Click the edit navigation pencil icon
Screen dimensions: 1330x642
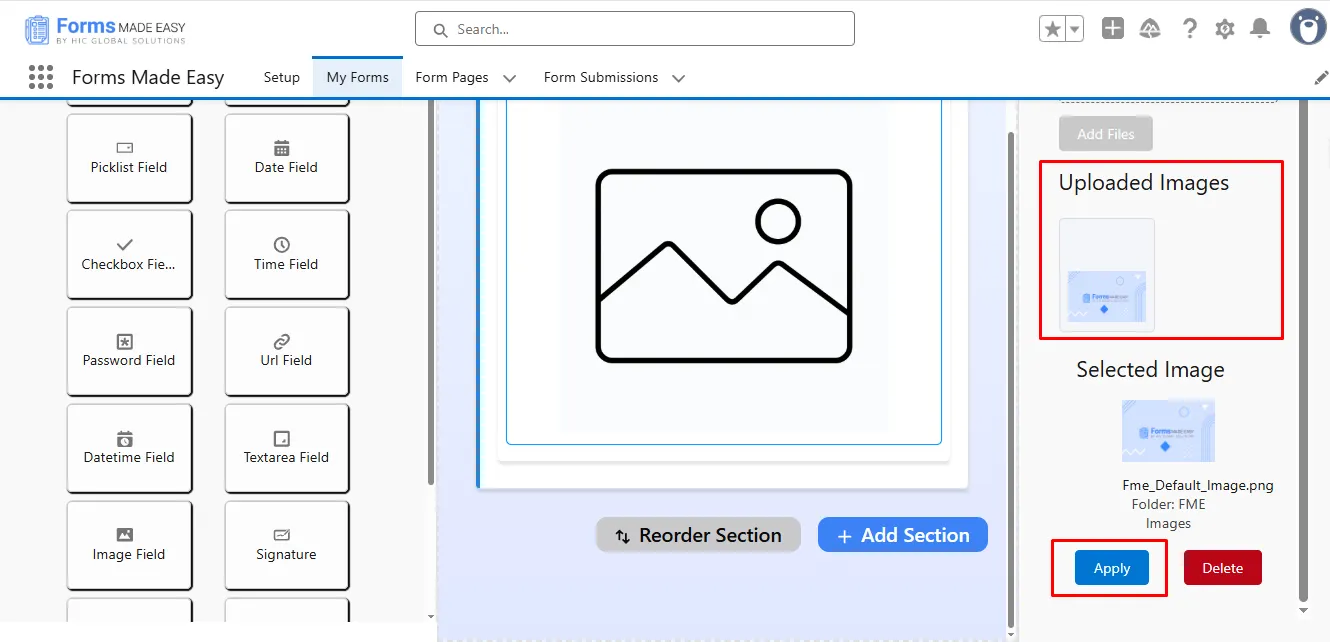(x=1321, y=78)
